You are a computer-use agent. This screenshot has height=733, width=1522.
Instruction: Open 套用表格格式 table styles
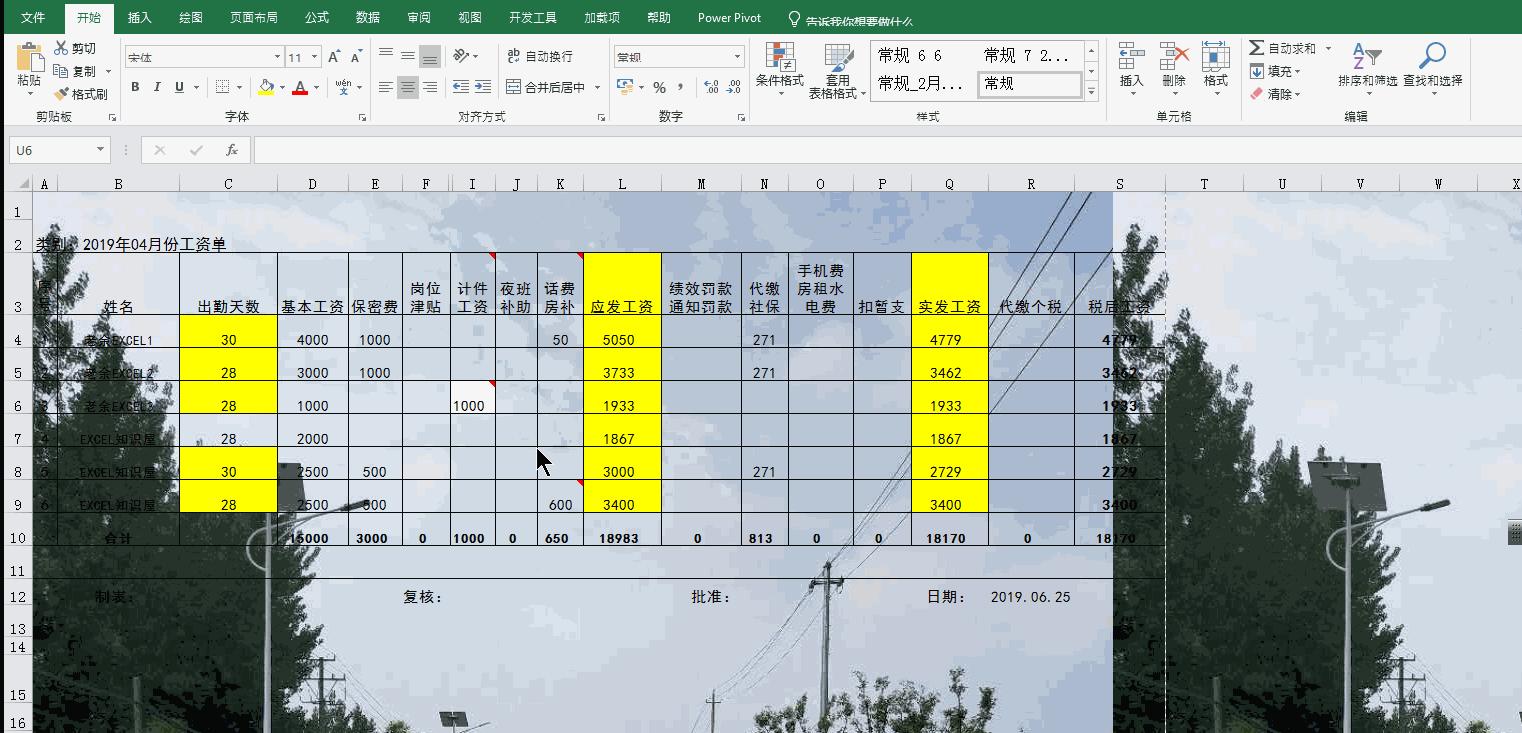[x=838, y=70]
